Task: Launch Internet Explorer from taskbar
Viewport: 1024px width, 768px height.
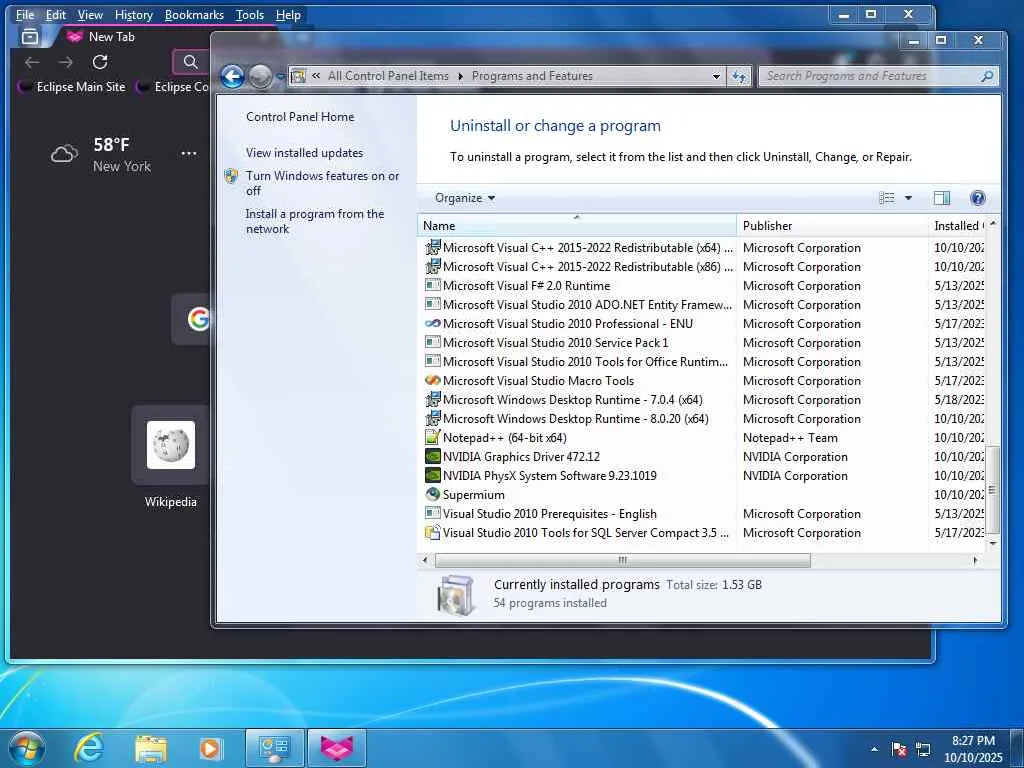Action: coord(88,748)
